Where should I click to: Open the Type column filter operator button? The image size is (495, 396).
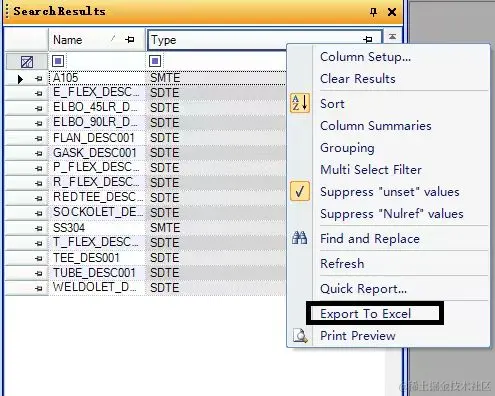[x=155, y=61]
